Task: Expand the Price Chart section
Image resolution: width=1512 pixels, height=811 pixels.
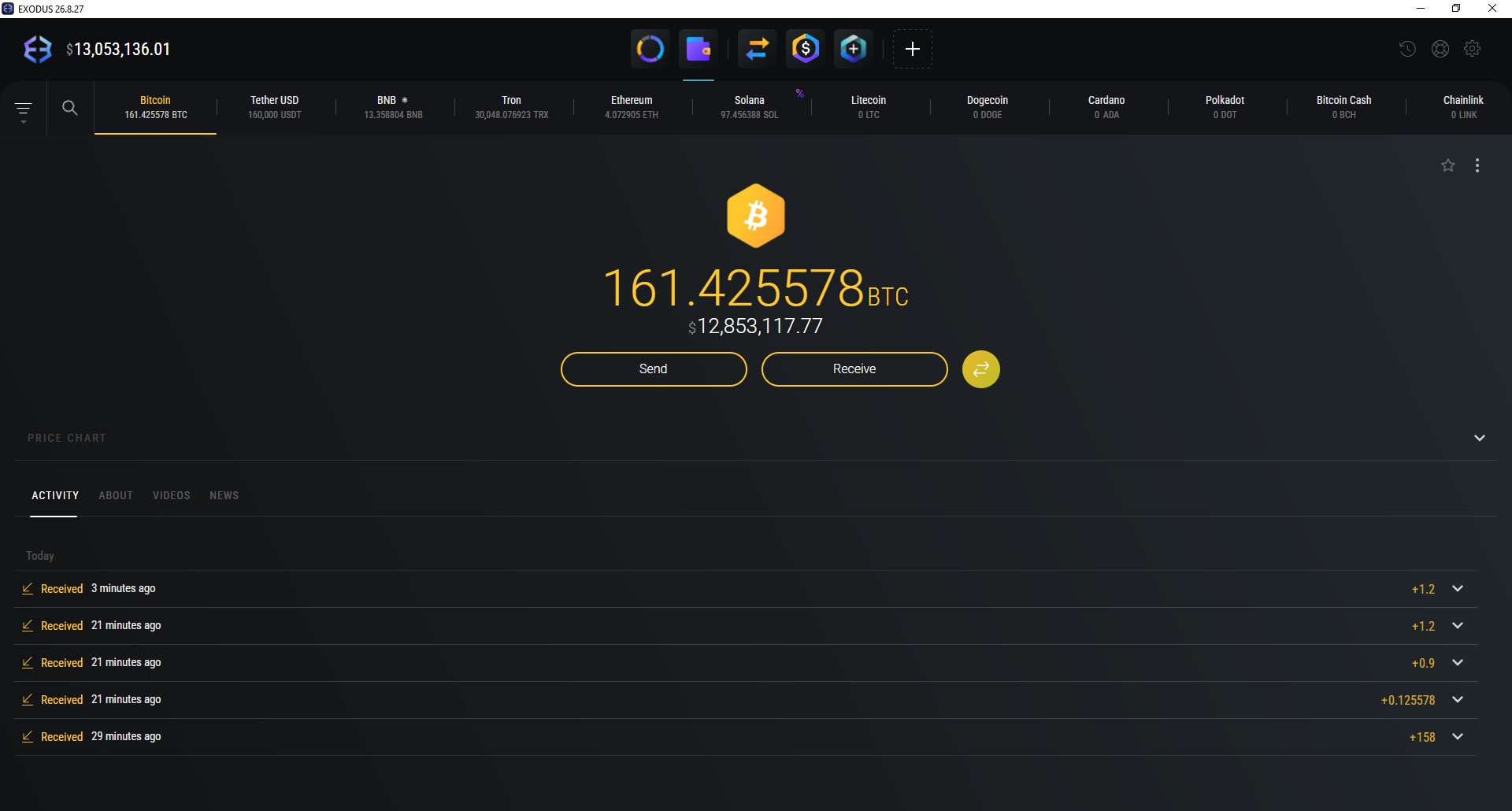Action: pos(1480,438)
